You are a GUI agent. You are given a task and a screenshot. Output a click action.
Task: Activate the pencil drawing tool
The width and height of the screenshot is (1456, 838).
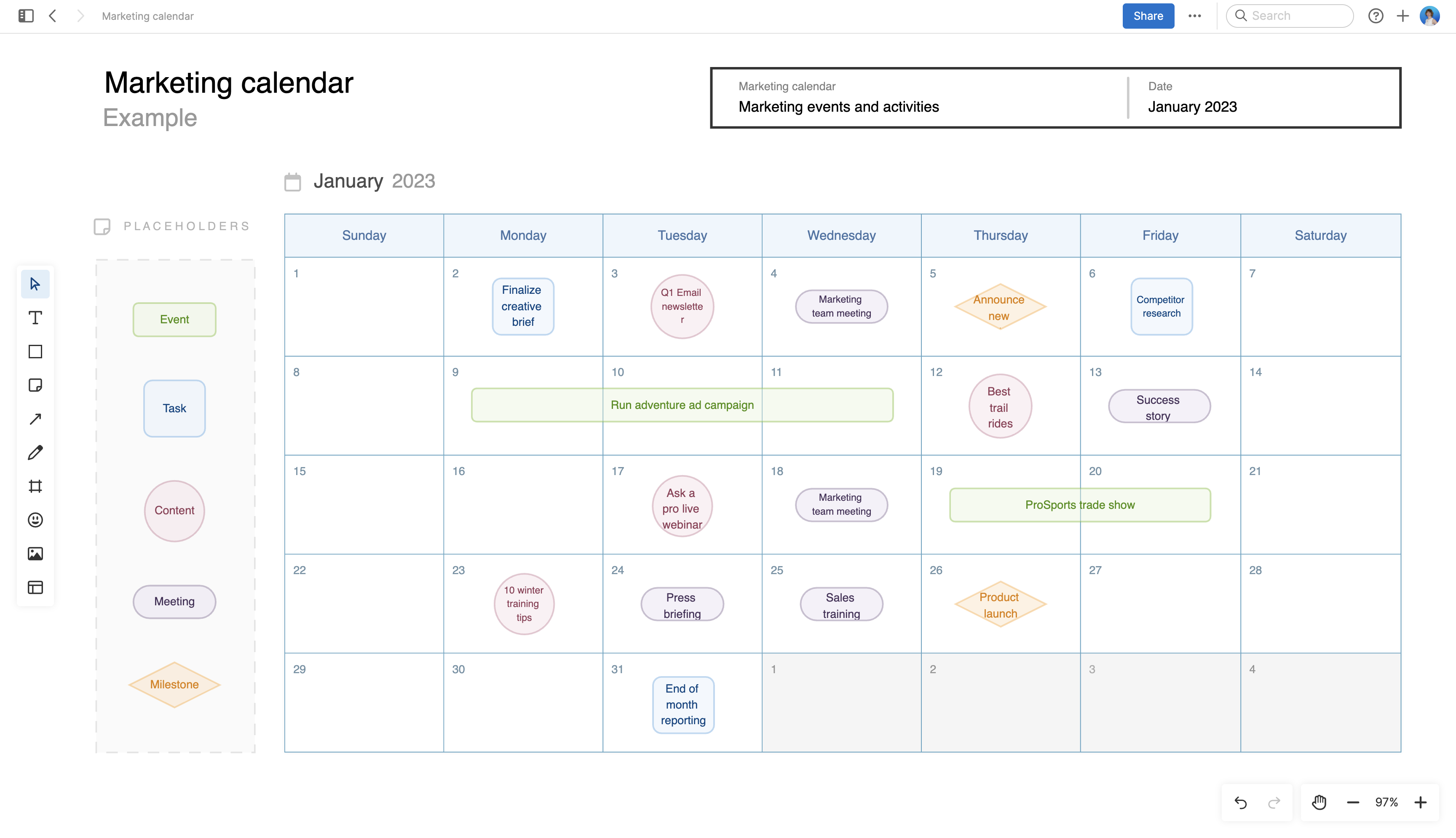tap(35, 452)
